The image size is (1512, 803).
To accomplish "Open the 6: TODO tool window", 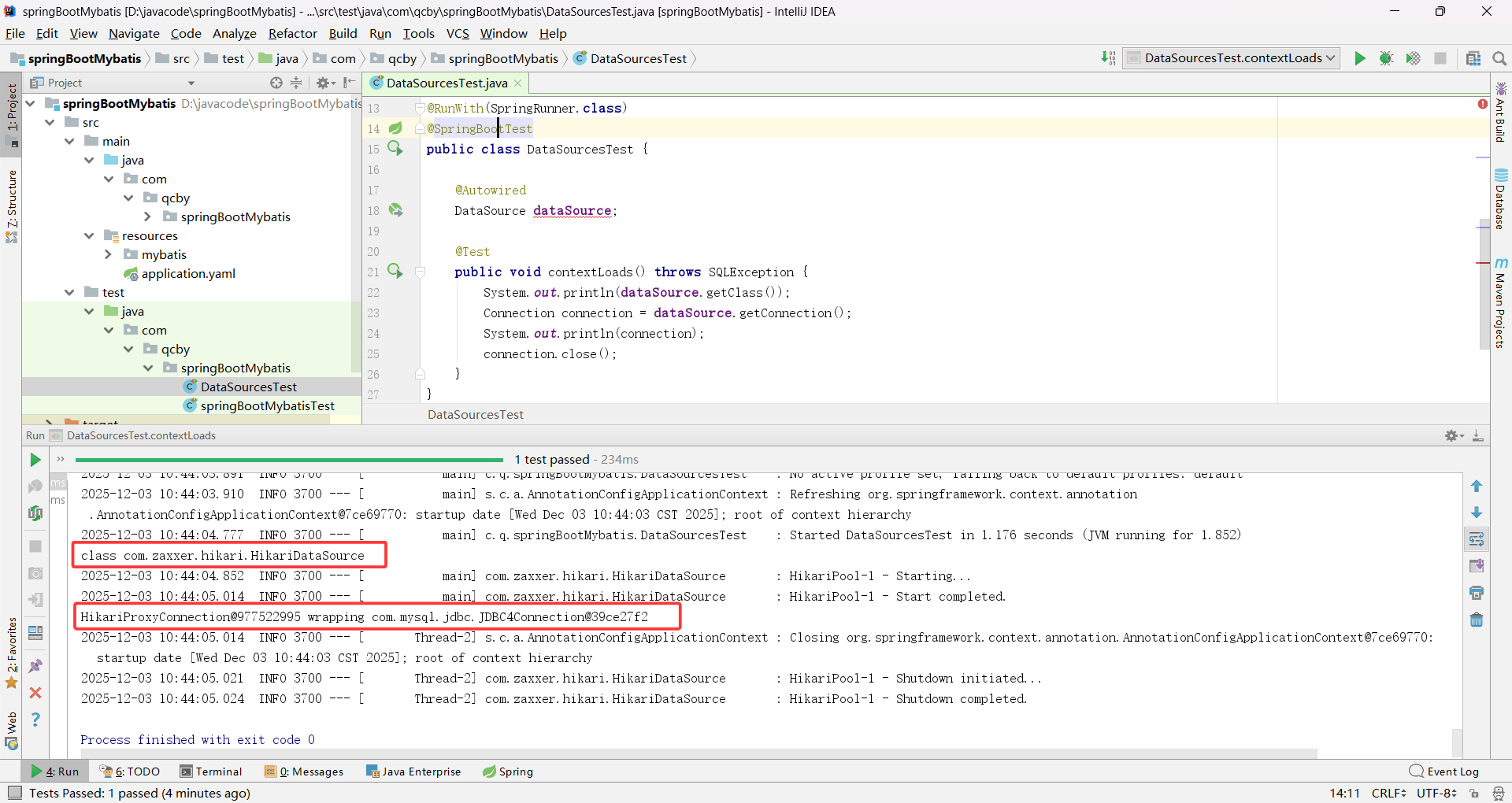I will [130, 772].
